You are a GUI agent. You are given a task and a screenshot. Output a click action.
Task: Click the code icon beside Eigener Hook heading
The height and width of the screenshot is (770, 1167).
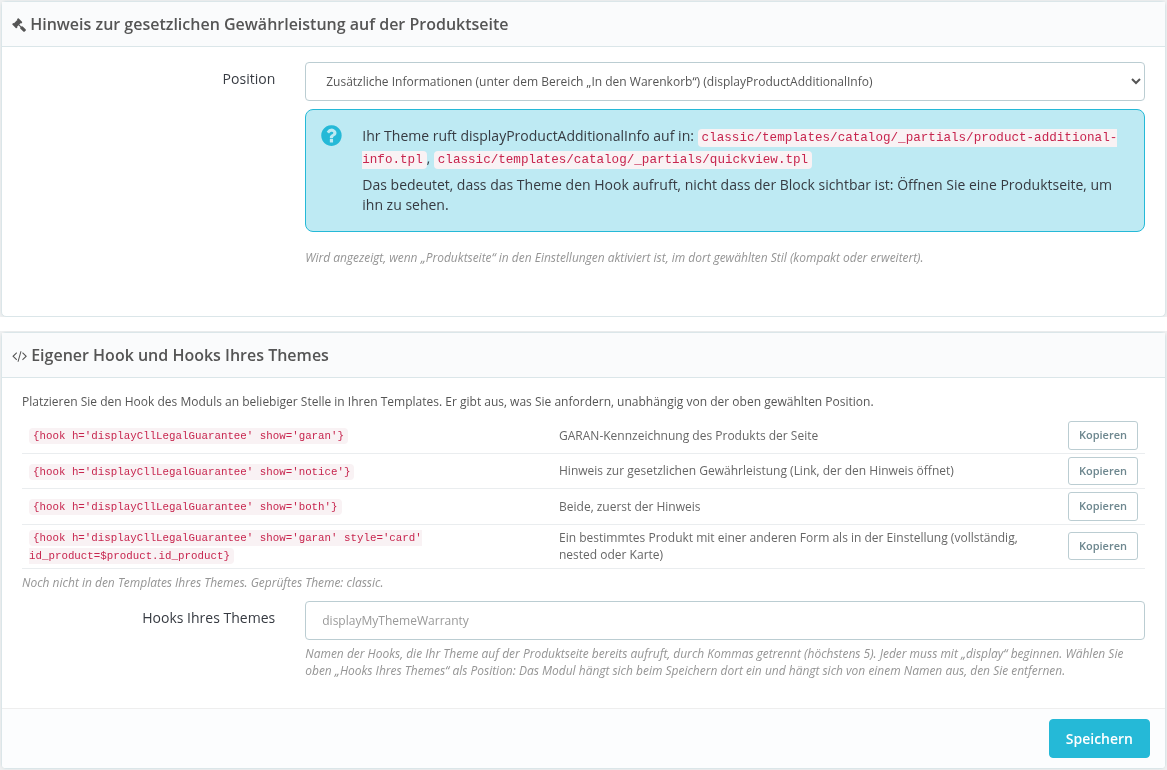pos(19,356)
